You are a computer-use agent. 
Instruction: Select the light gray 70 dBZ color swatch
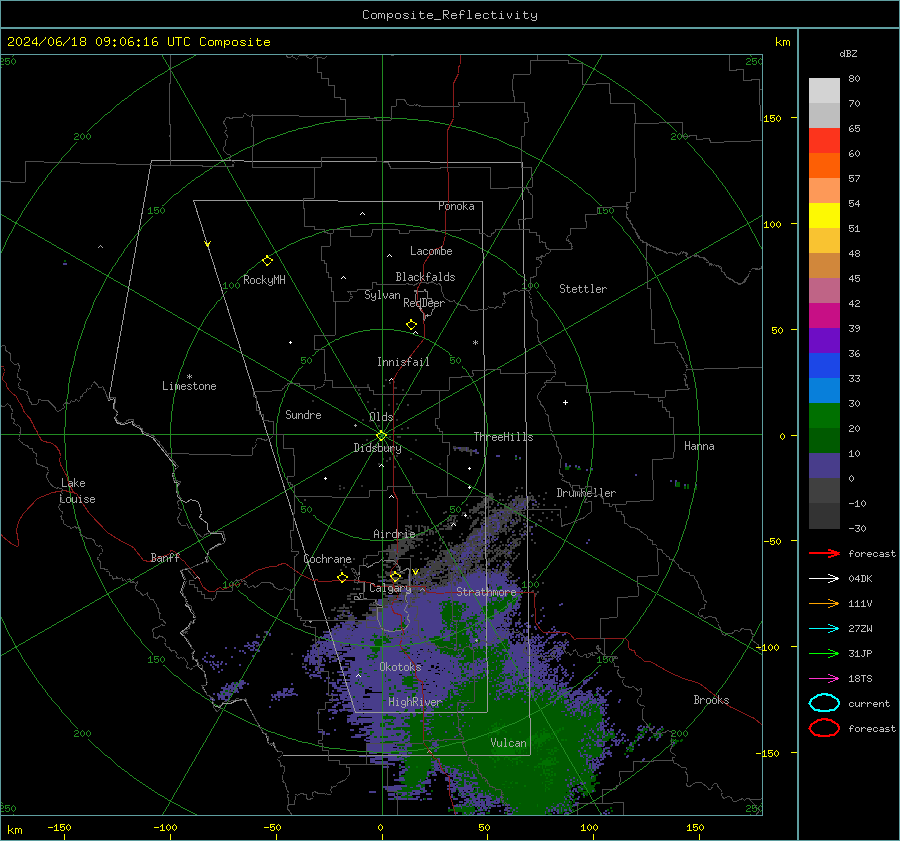tap(824, 91)
